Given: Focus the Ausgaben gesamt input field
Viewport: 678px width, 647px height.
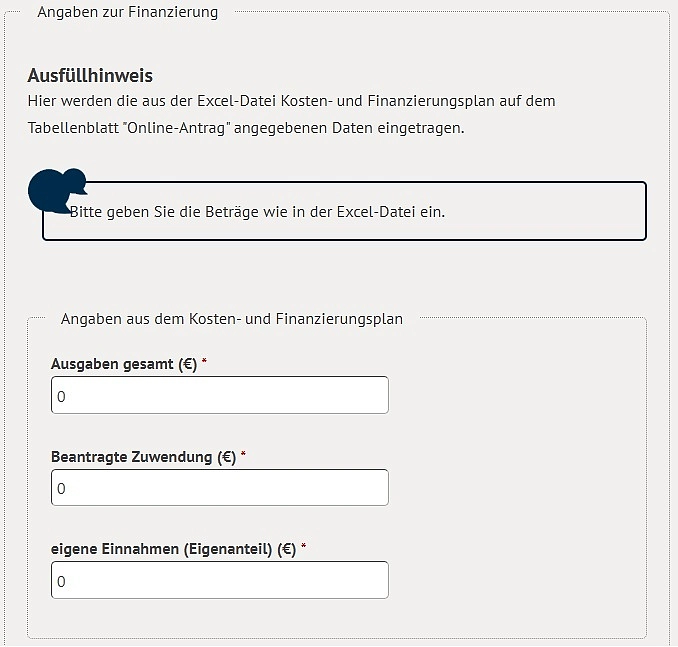Looking at the screenshot, I should tap(219, 395).
